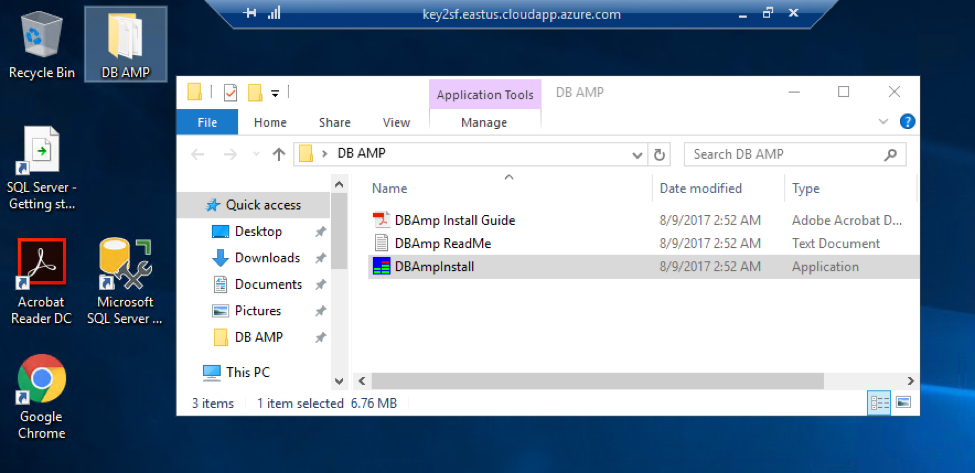Image resolution: width=975 pixels, height=473 pixels.
Task: Switch to large icons view
Action: 903,403
